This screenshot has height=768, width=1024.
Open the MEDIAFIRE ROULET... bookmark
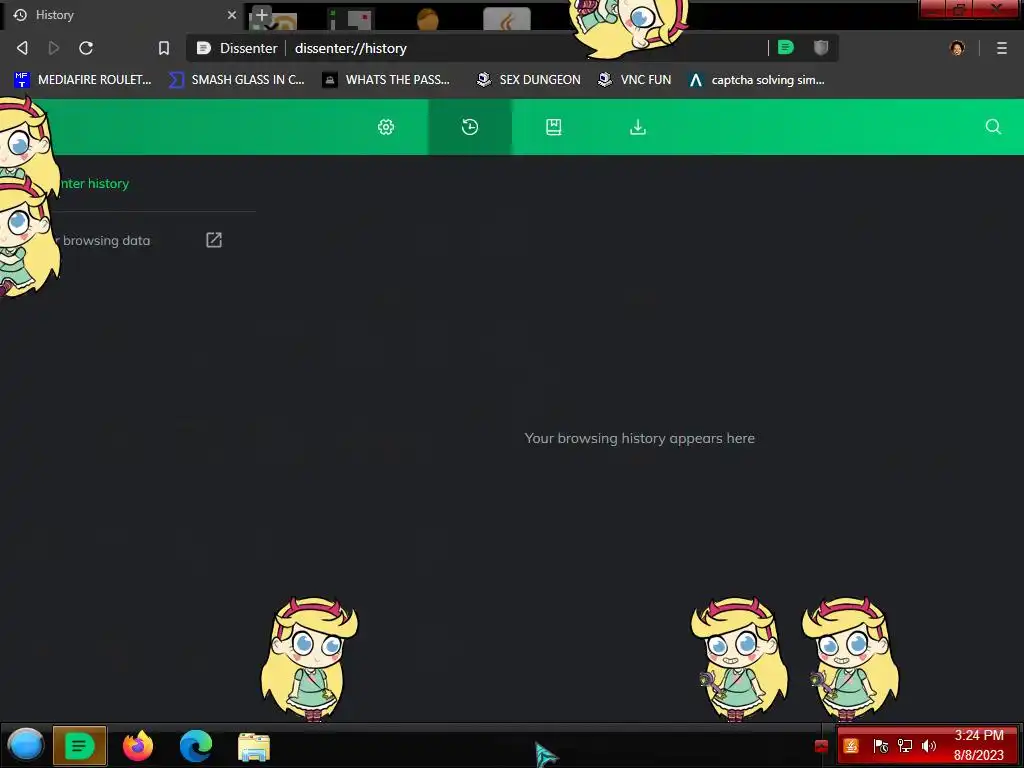point(82,80)
